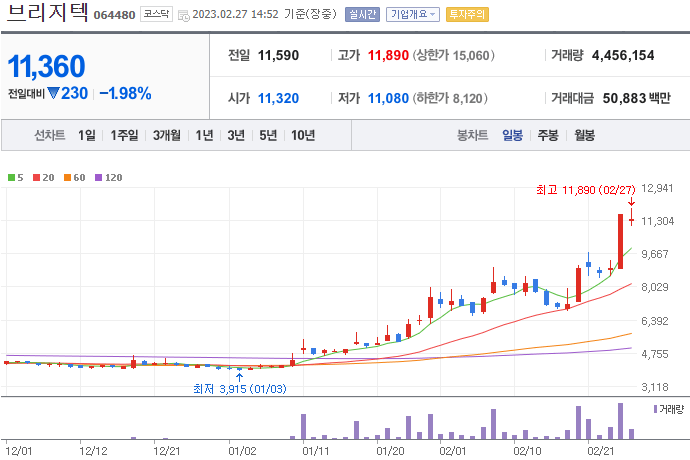Click the 저가 value 11,080
This screenshot has height=460, width=690.
[x=388, y=98]
